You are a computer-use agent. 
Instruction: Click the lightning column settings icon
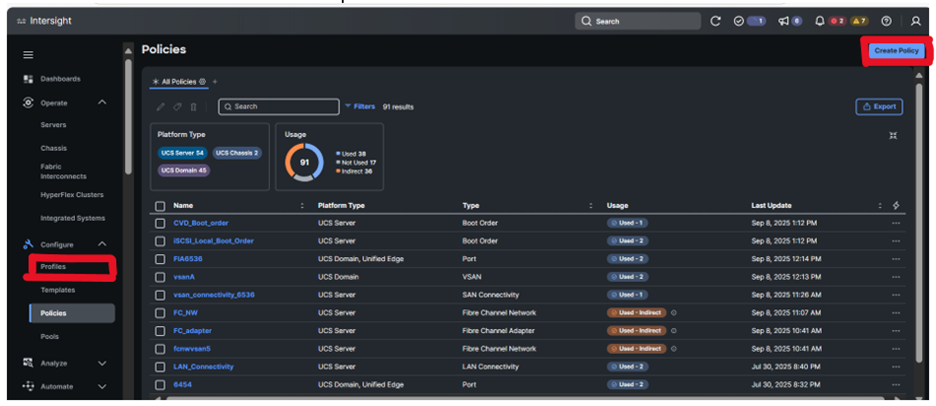pyautogui.click(x=895, y=205)
